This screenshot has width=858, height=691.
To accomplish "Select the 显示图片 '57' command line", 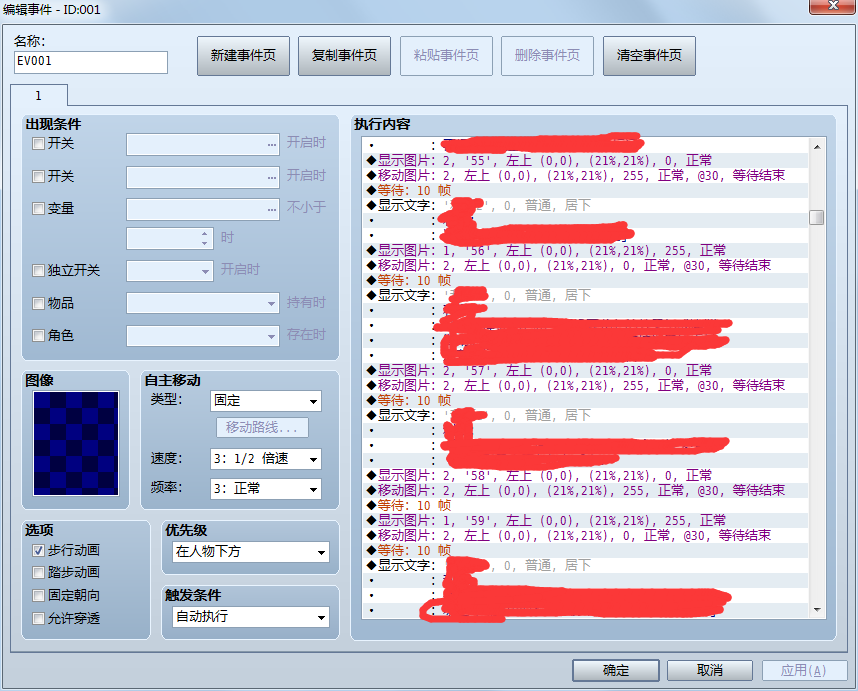I will pyautogui.click(x=585, y=370).
